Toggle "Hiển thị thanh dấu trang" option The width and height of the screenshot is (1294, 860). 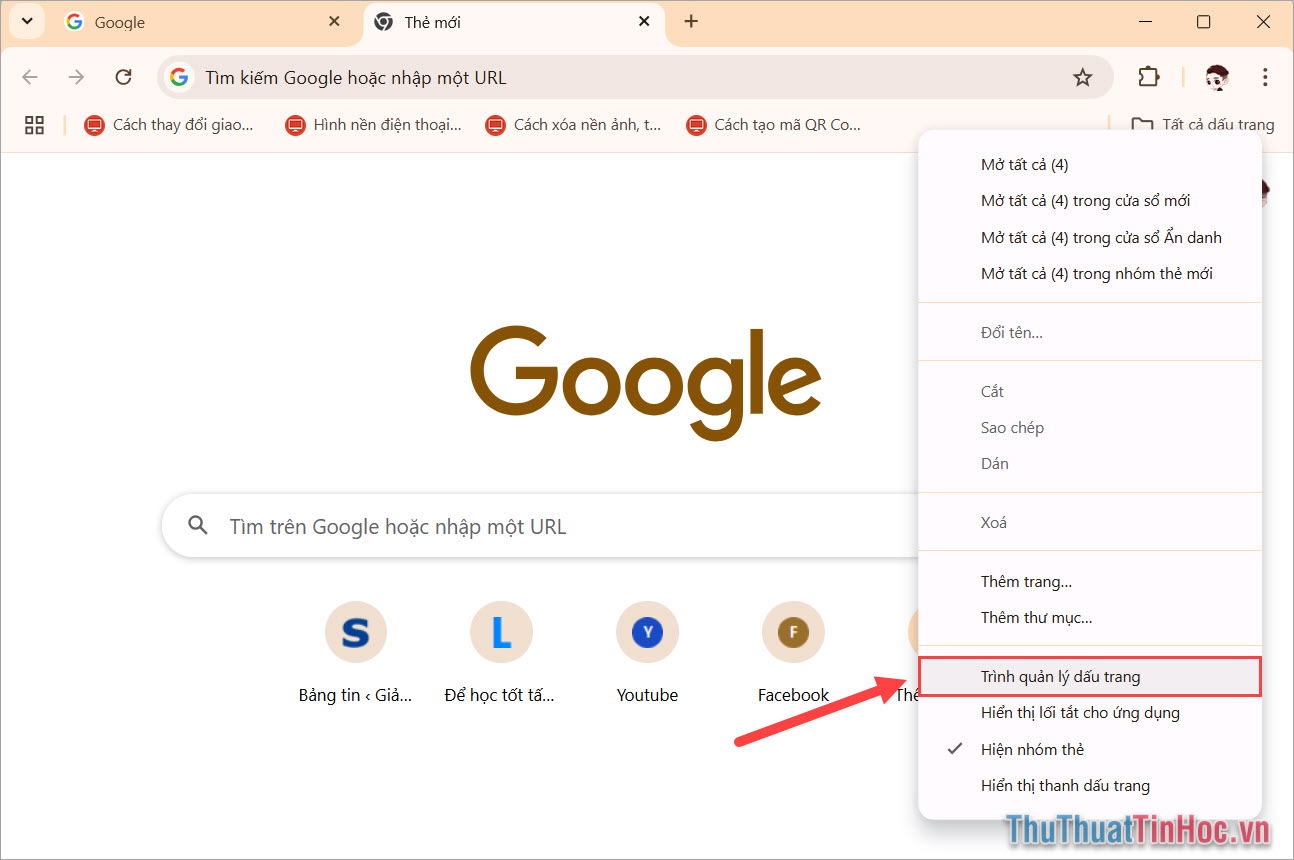1065,786
